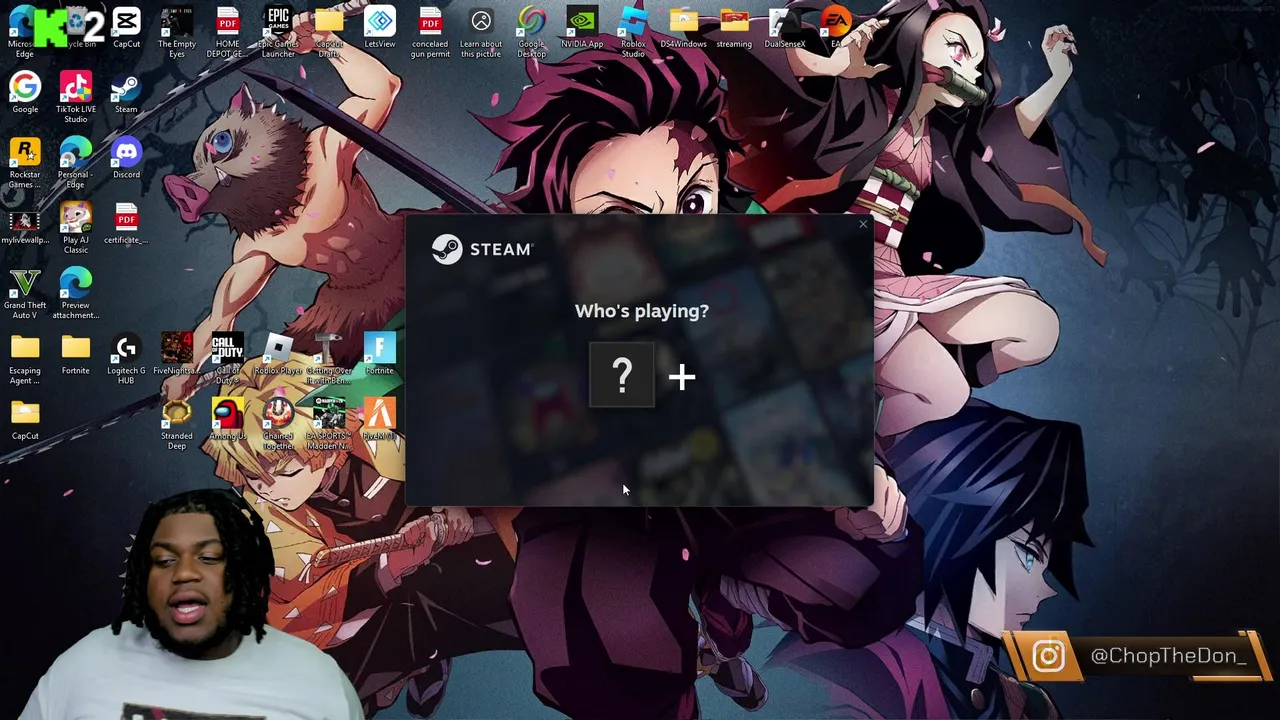Image resolution: width=1280 pixels, height=720 pixels.
Task: Launch EA SPORTS Madden shortcut
Action: pyautogui.click(x=329, y=425)
